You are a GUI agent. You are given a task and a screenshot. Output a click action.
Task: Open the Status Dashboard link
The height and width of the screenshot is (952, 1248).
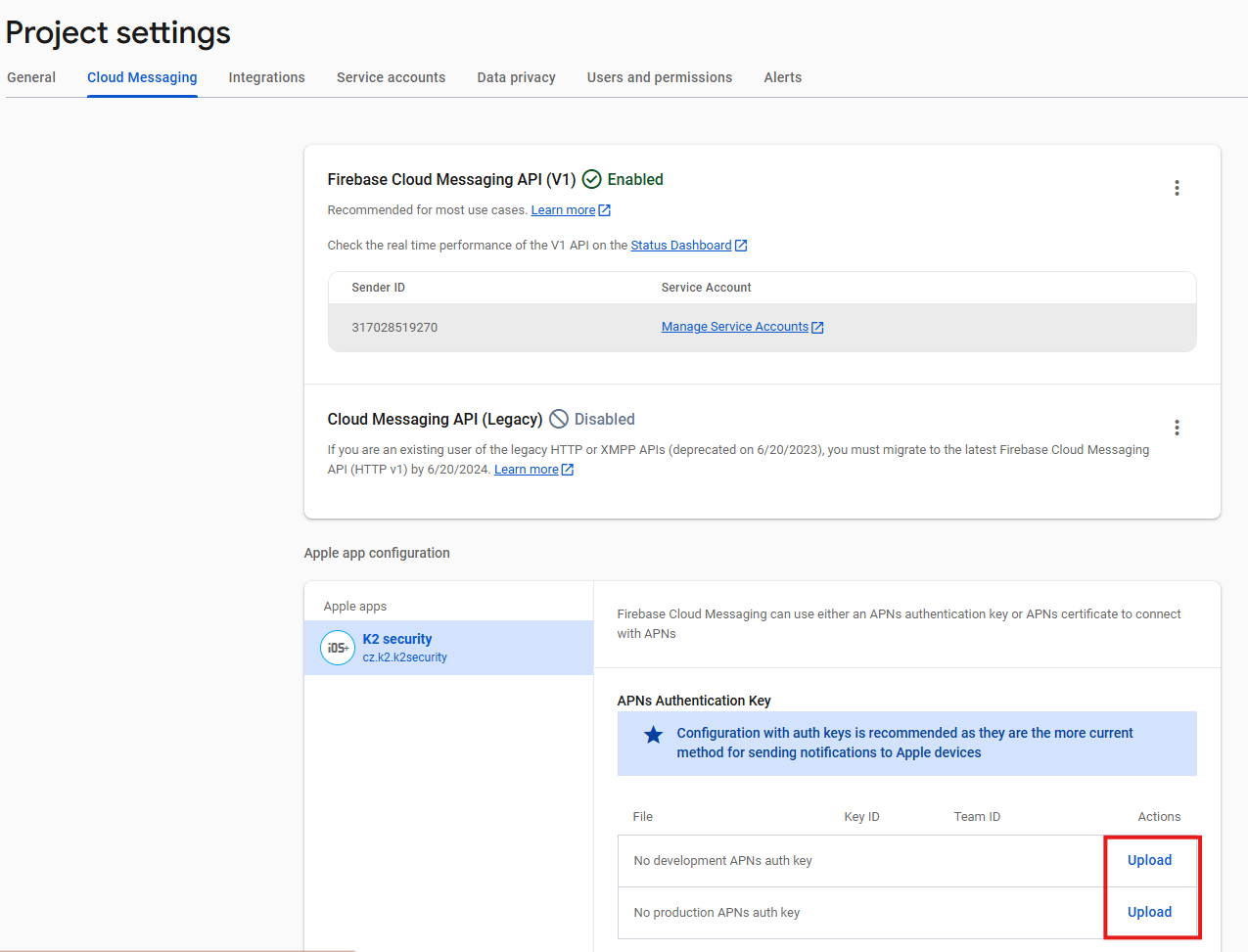click(680, 246)
